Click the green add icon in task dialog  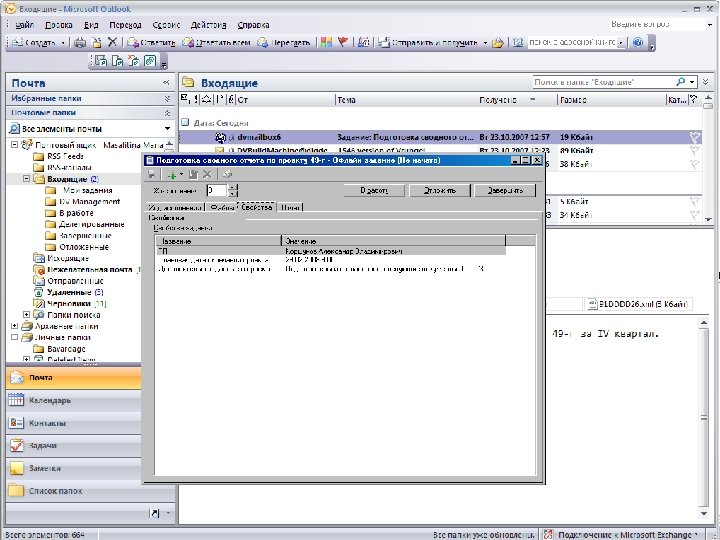[172, 174]
